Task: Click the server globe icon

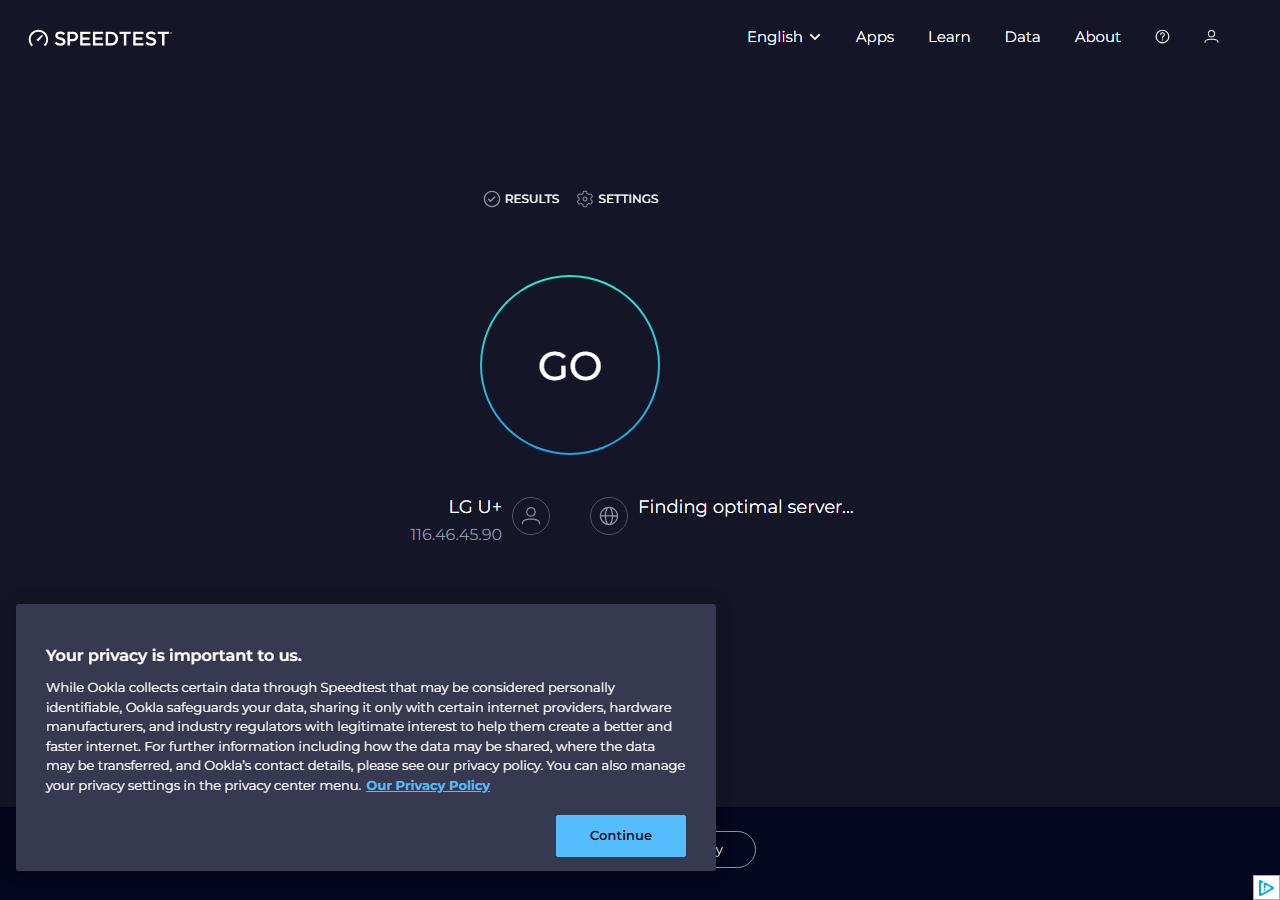Action: coord(609,516)
